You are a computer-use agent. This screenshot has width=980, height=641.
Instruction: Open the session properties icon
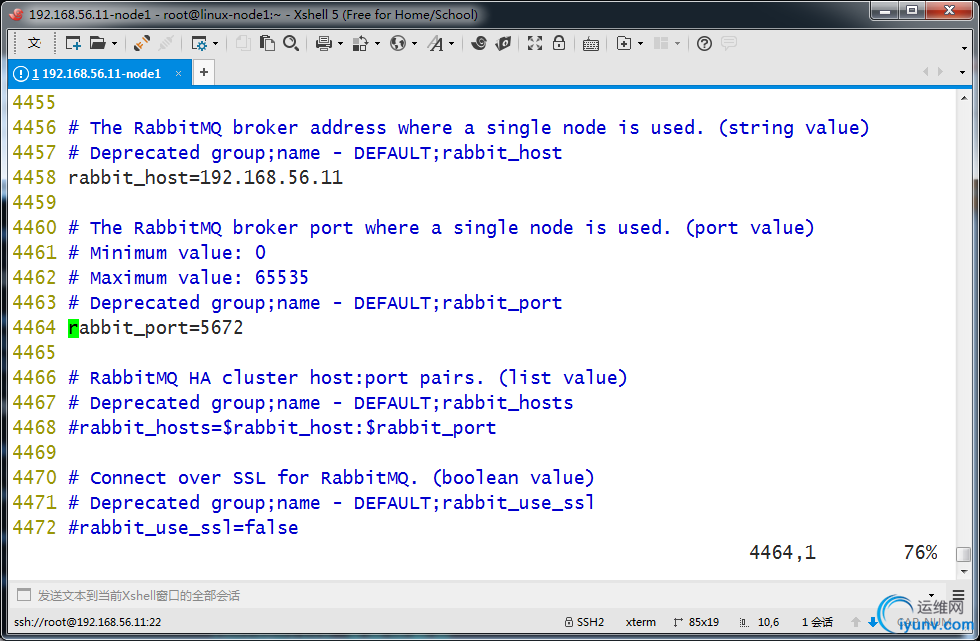pyautogui.click(x=199, y=43)
